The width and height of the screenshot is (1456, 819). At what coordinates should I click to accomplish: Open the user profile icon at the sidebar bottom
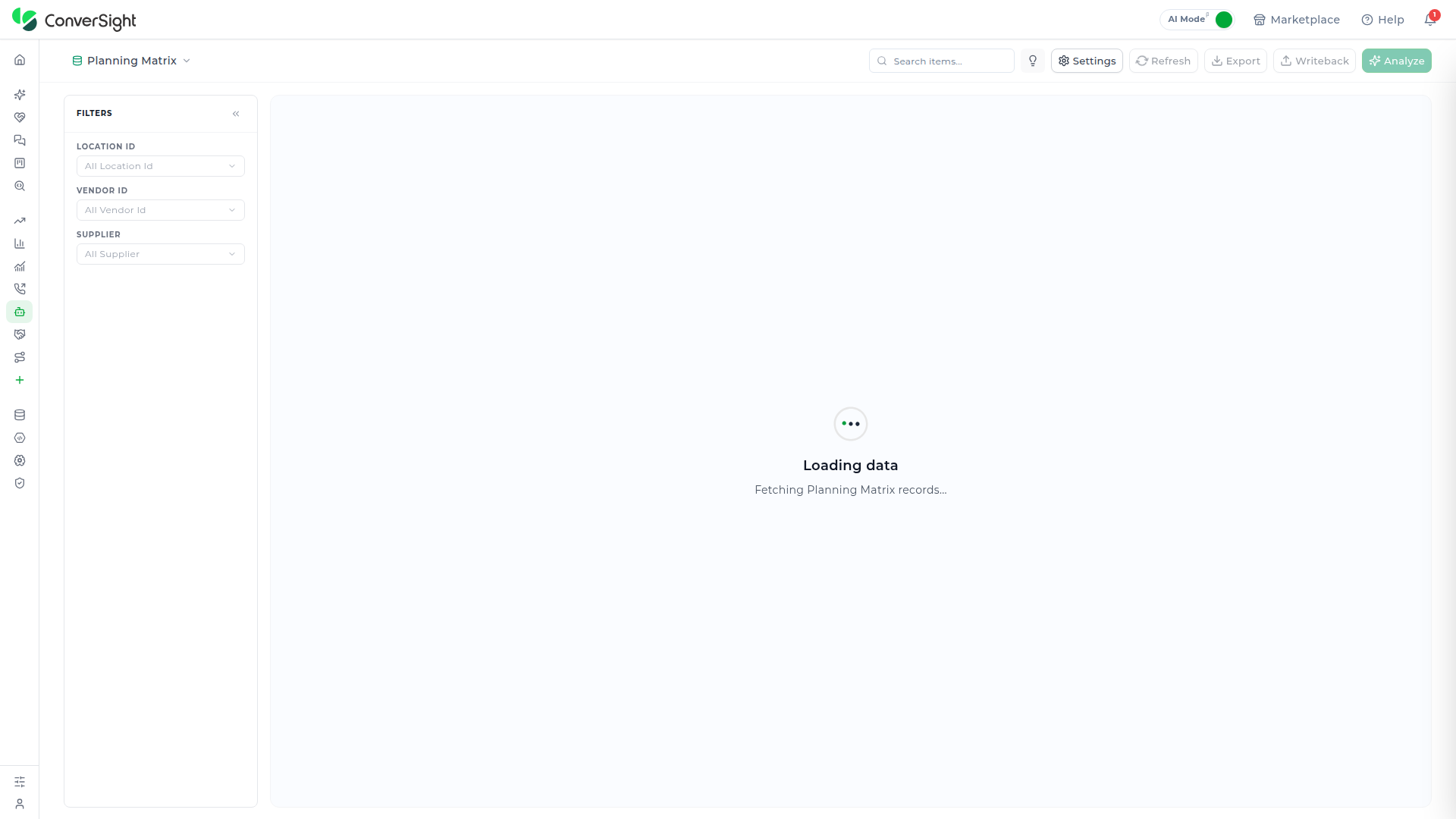20,804
